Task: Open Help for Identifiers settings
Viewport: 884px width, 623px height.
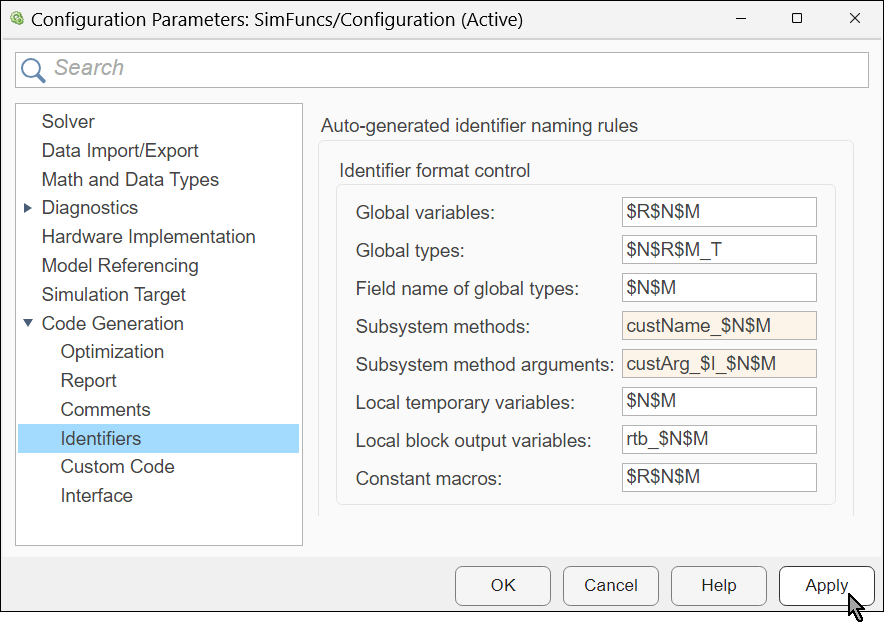Action: click(718, 586)
